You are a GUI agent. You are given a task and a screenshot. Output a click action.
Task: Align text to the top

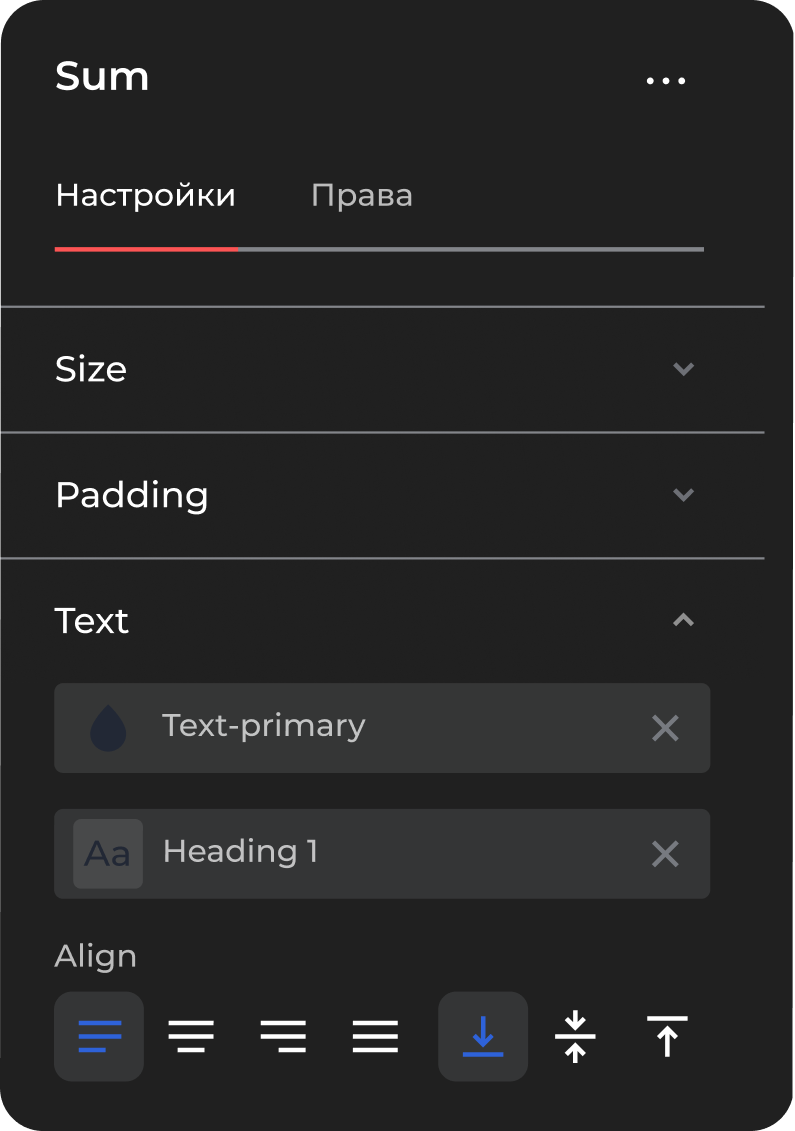(x=667, y=1036)
